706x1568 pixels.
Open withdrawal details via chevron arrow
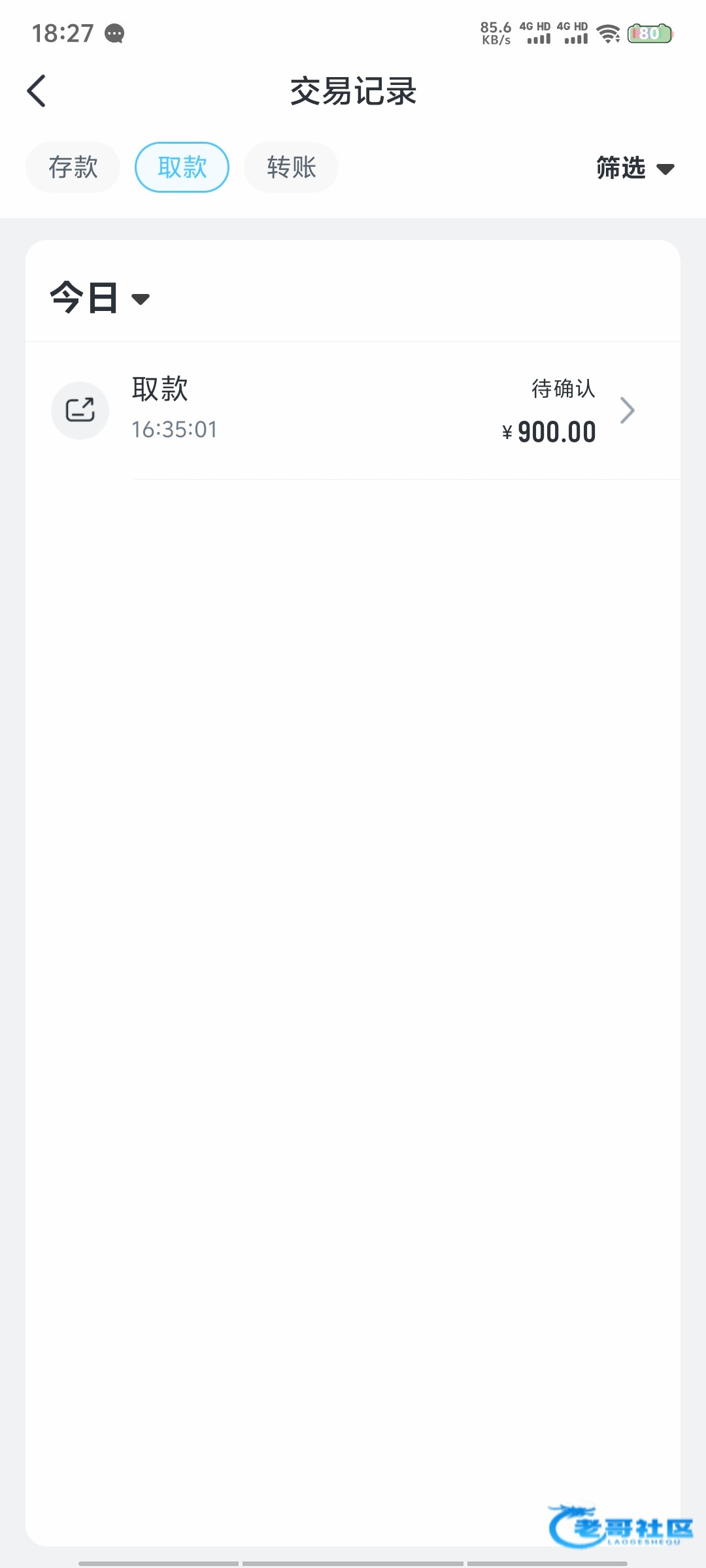click(x=628, y=410)
